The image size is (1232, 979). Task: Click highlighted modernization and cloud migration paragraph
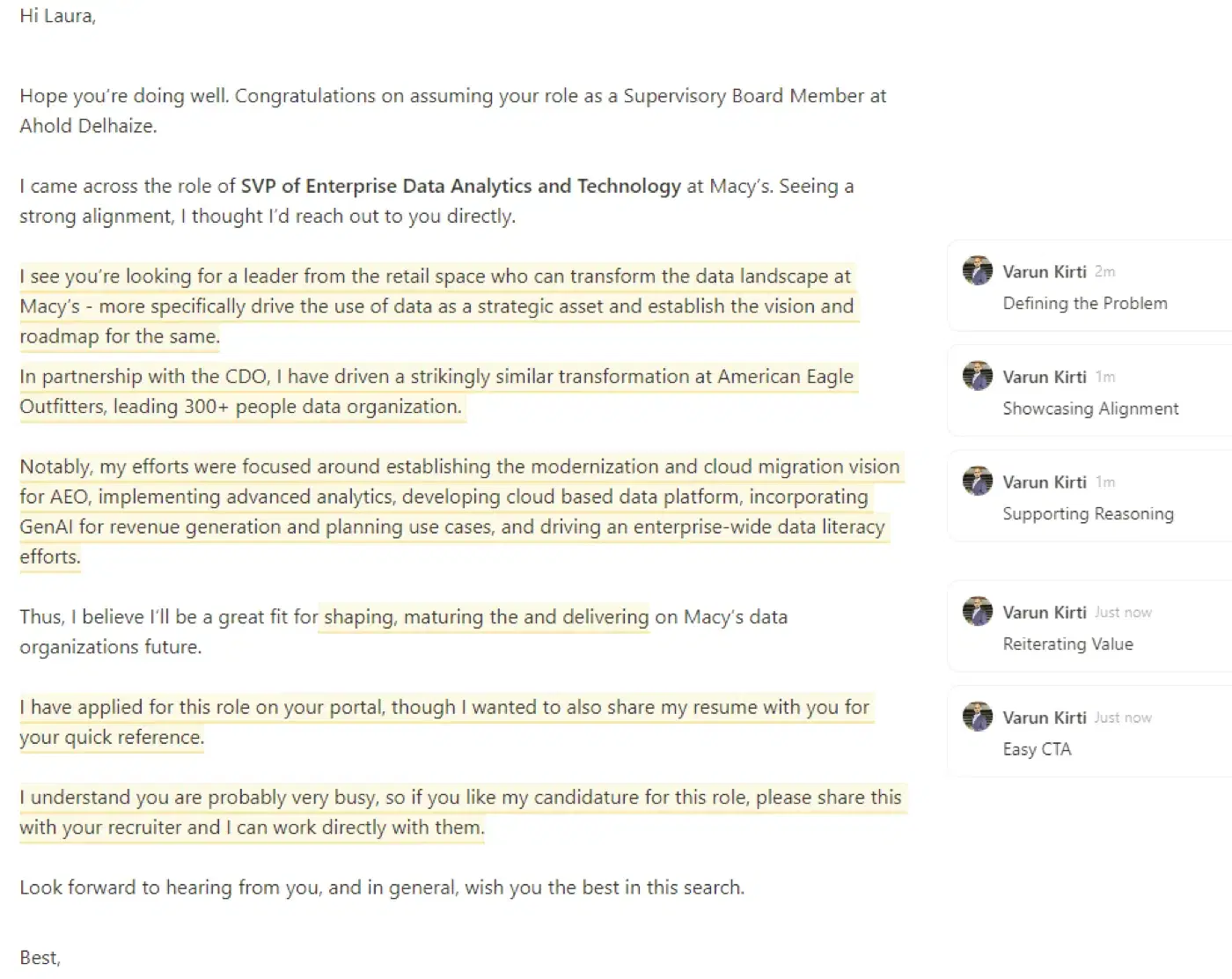pyautogui.click(x=461, y=512)
